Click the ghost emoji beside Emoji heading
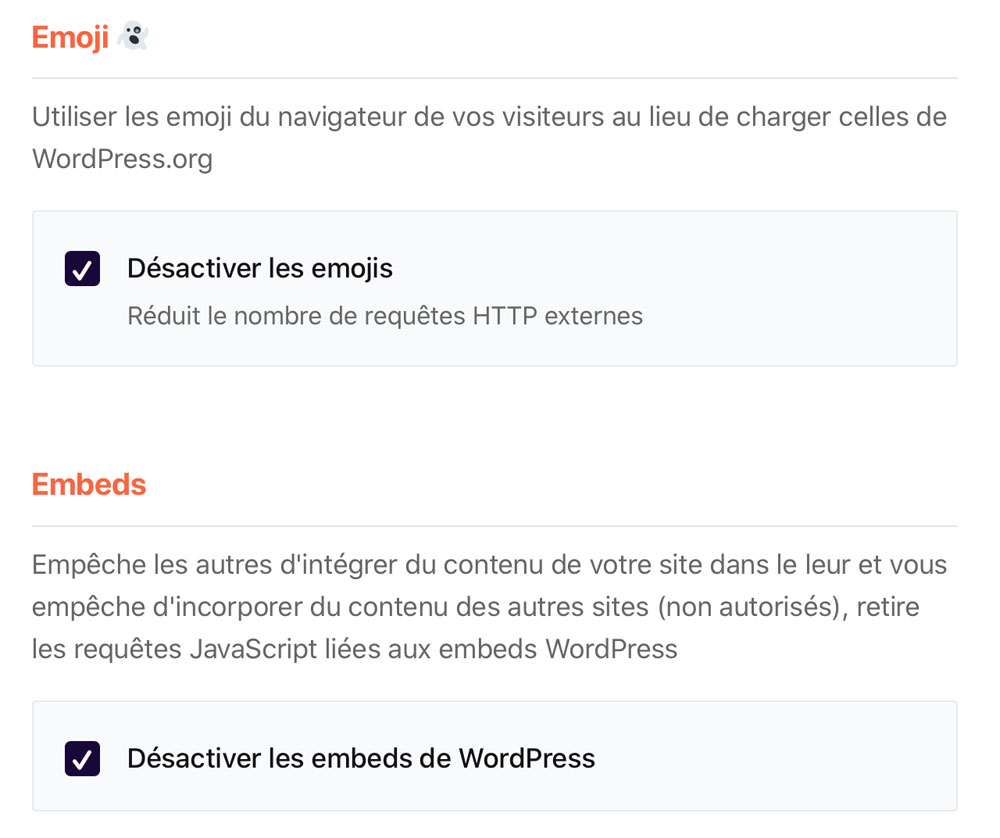This screenshot has width=1000, height=838. coord(133,36)
